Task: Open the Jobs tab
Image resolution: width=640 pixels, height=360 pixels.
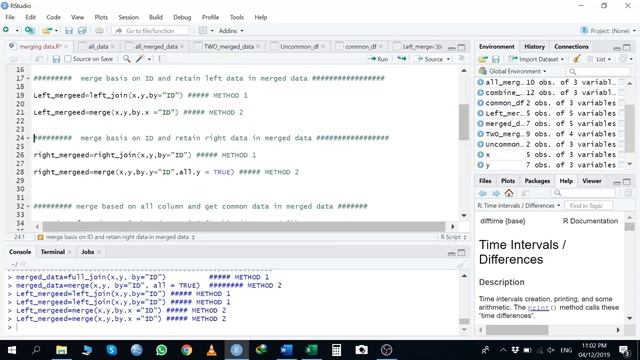Action: point(88,252)
